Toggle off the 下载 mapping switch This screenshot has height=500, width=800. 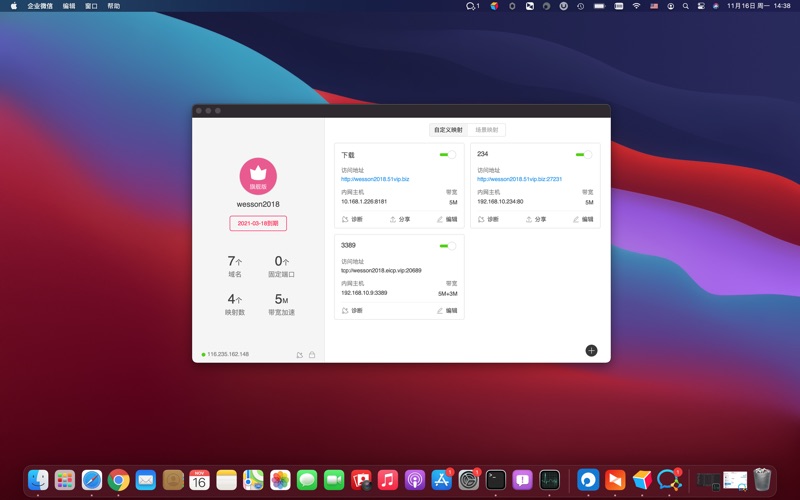(x=447, y=155)
